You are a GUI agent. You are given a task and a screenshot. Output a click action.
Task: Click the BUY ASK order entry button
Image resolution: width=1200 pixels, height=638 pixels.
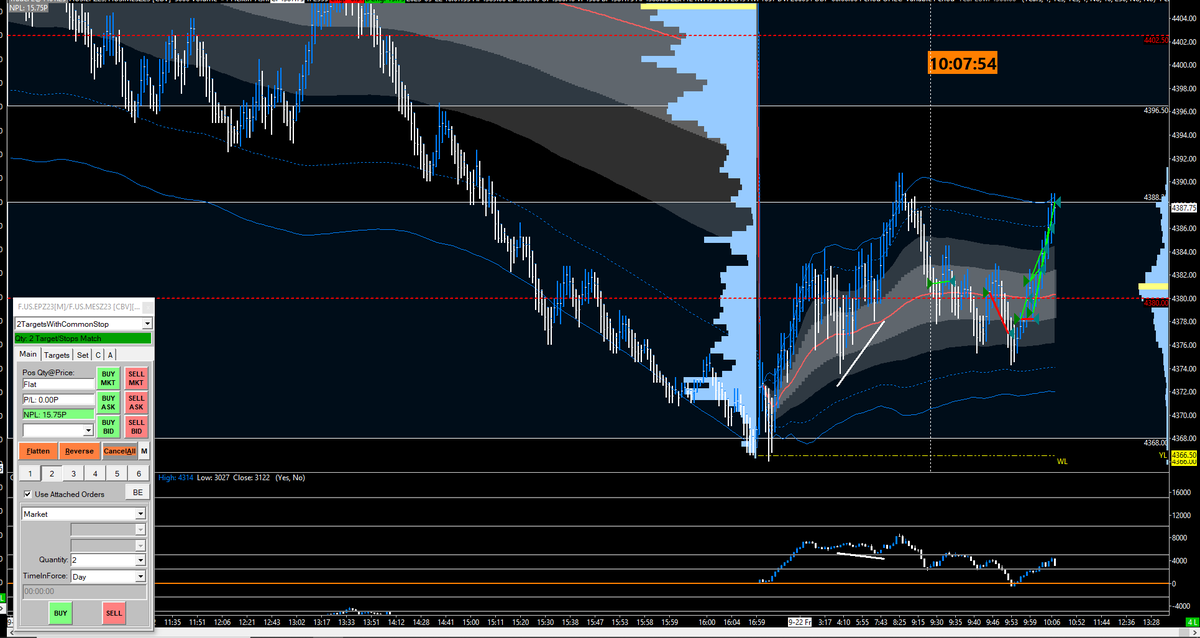(110, 402)
